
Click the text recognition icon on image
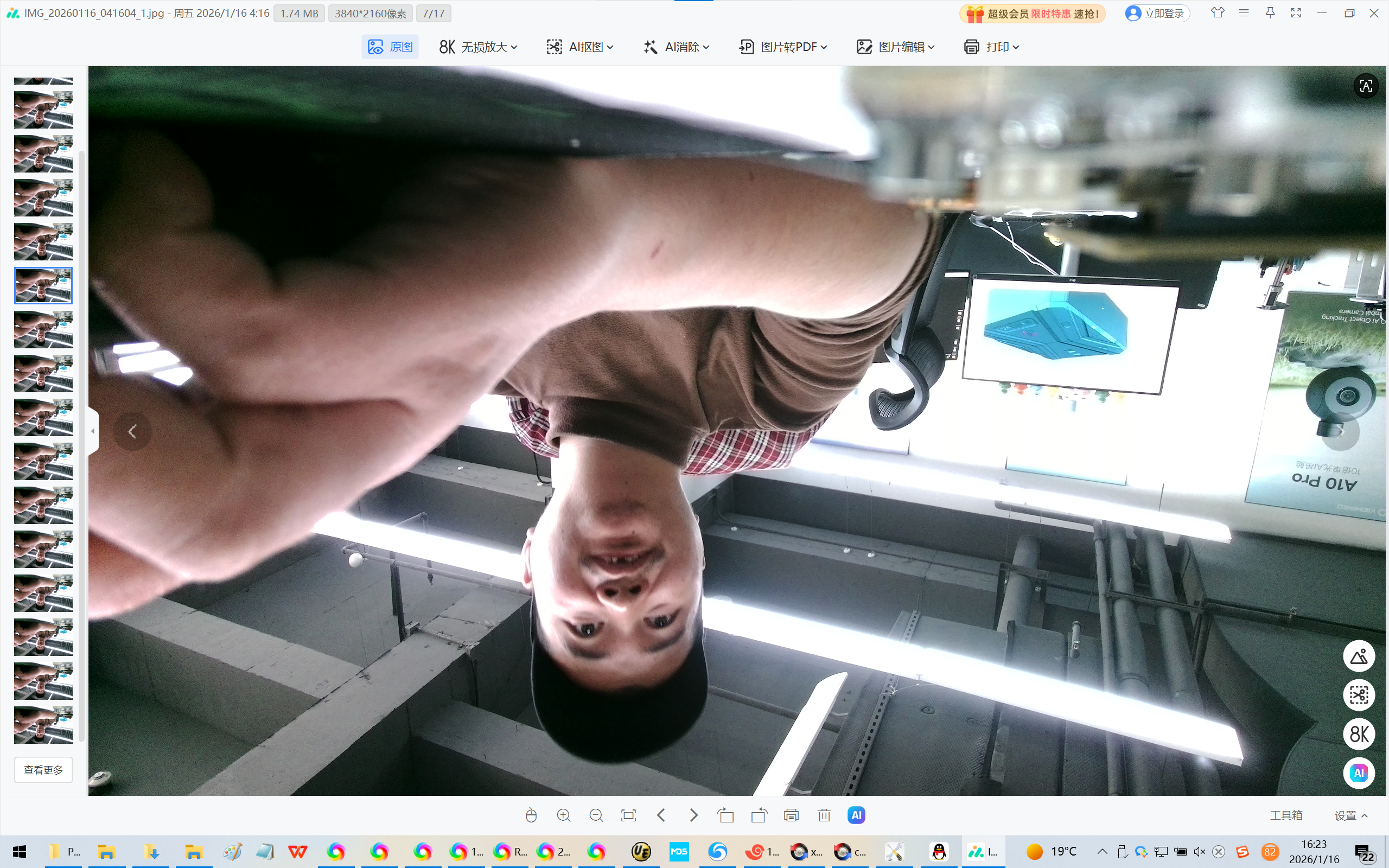[1366, 86]
